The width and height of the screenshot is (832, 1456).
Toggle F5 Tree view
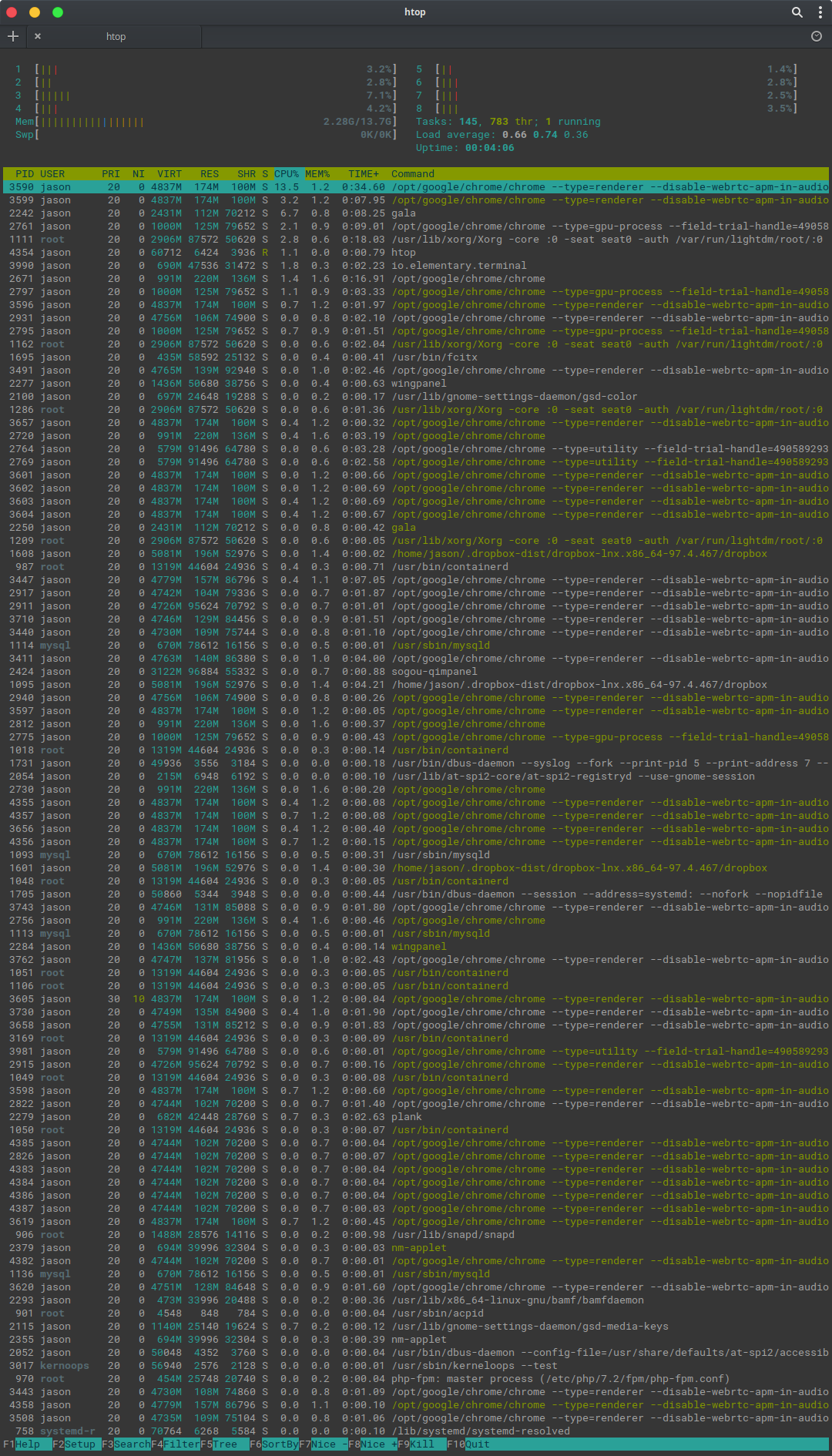(x=225, y=1444)
